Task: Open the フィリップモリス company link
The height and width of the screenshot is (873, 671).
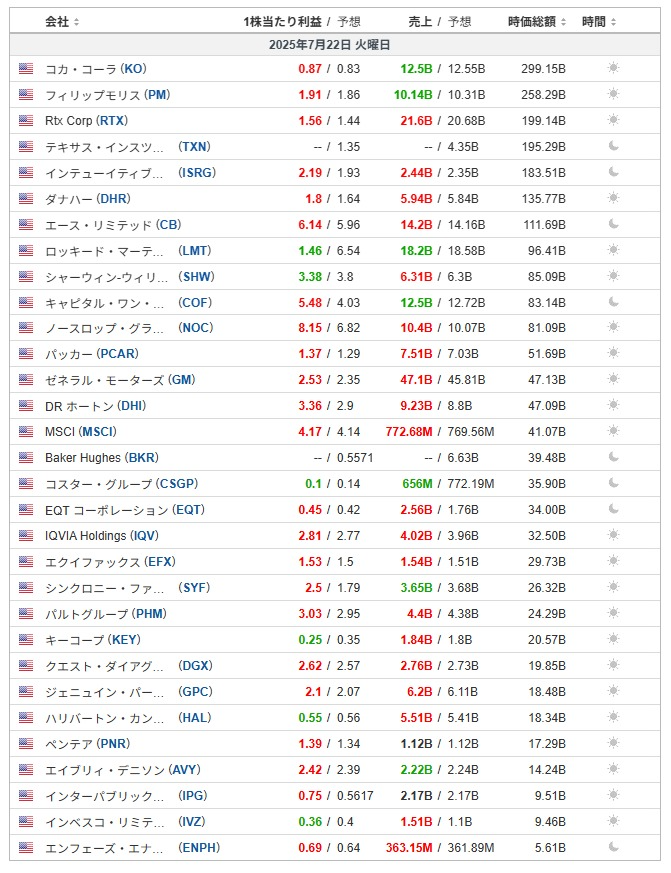Action: tap(92, 95)
